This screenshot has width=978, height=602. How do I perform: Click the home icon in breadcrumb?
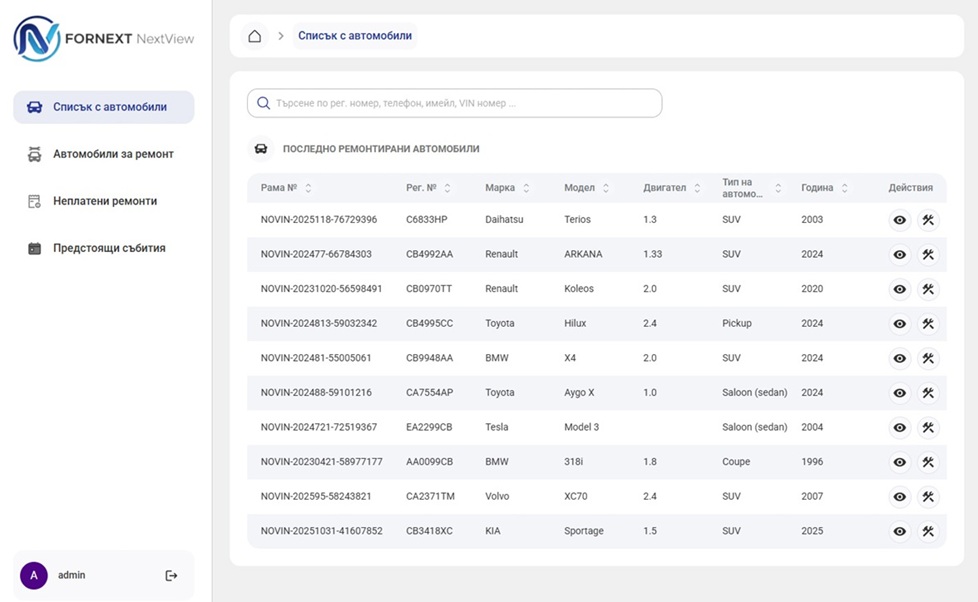click(x=254, y=36)
